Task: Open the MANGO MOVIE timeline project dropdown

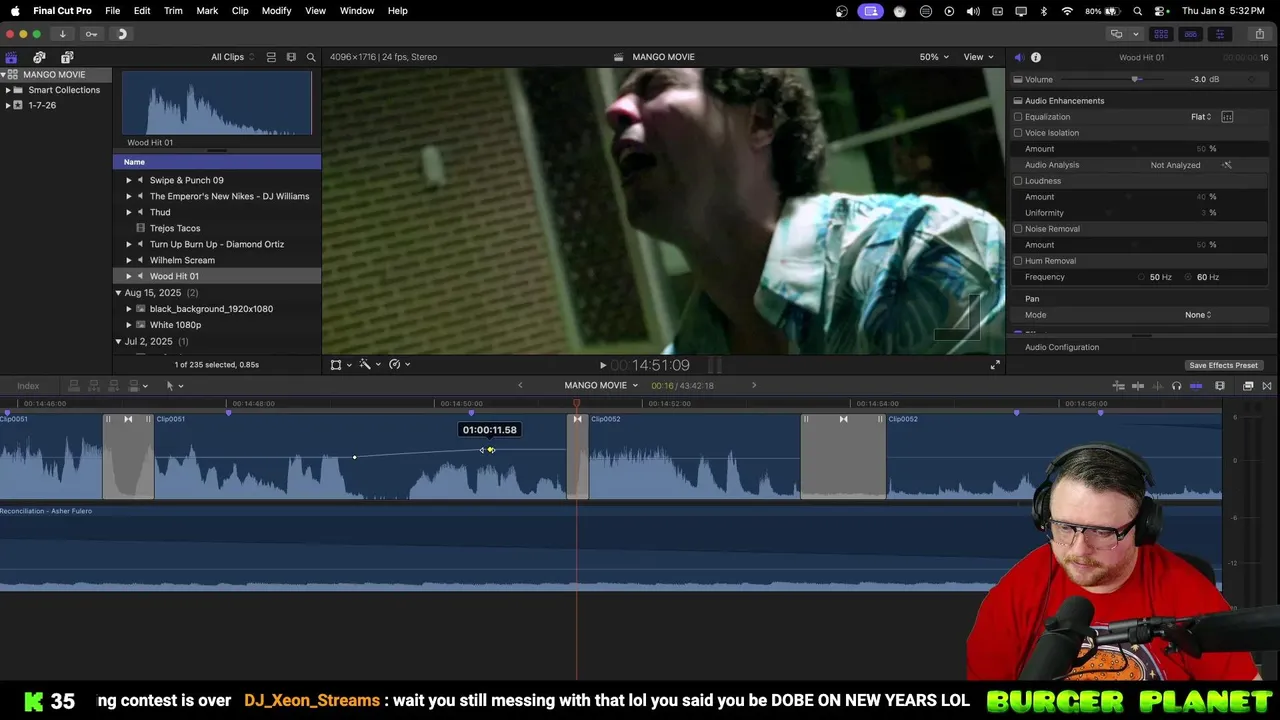Action: coord(601,386)
